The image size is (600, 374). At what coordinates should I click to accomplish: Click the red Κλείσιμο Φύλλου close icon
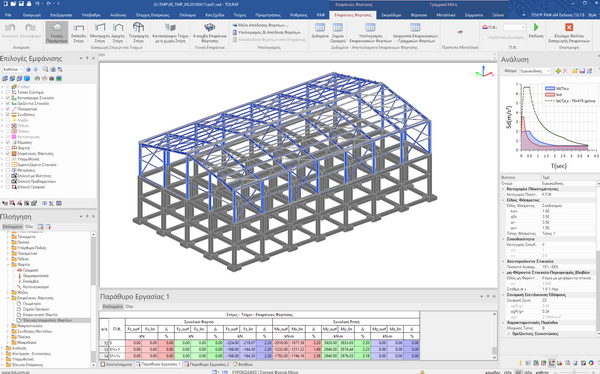tap(569, 27)
